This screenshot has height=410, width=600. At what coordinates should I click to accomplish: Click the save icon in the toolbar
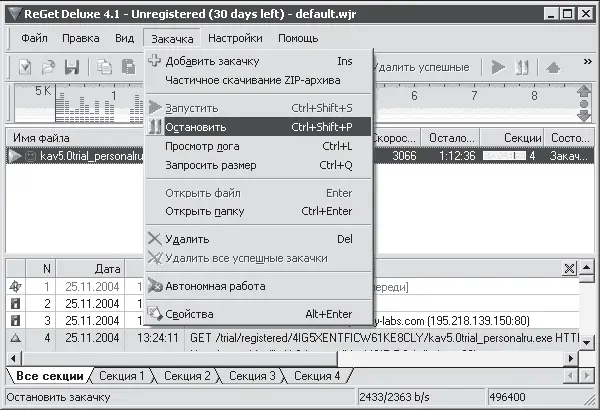pos(72,67)
